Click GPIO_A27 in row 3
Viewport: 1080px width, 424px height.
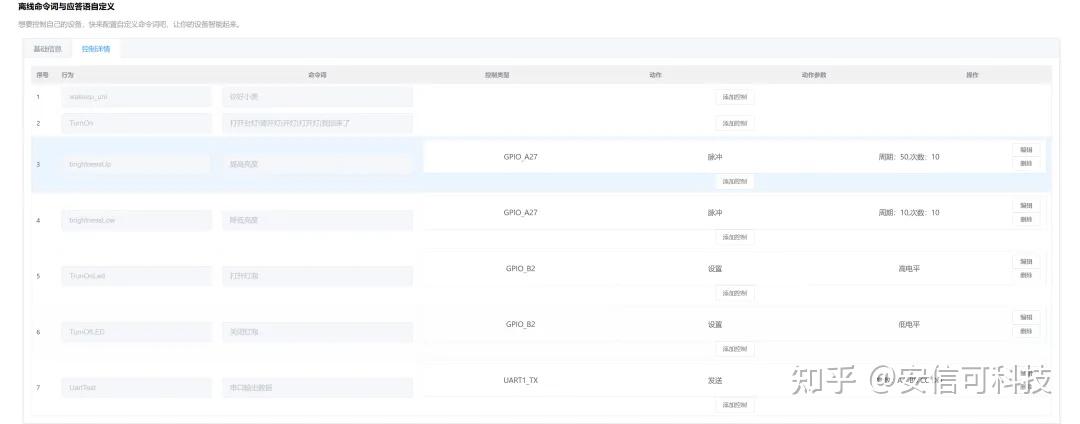[520, 157]
